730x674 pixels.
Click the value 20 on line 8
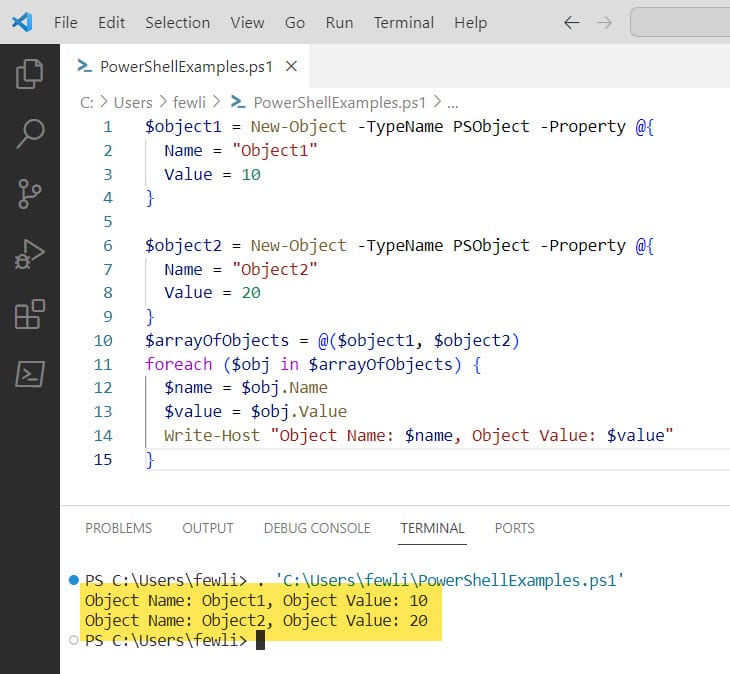[x=251, y=293]
